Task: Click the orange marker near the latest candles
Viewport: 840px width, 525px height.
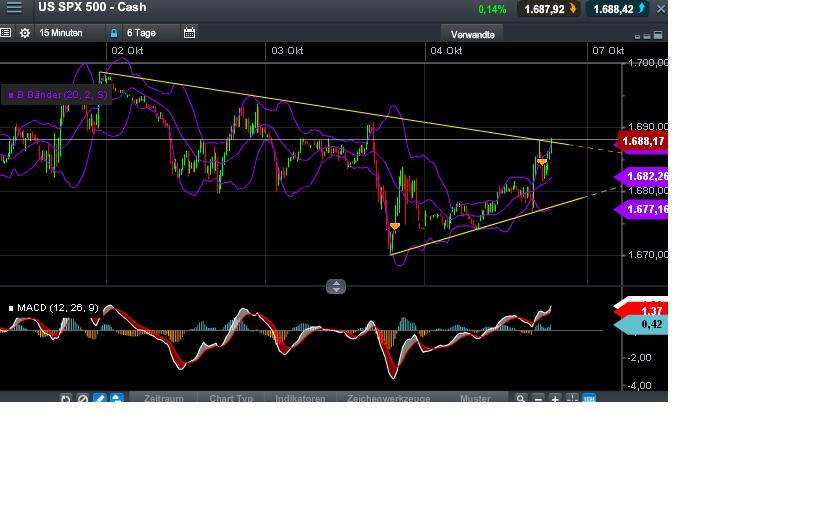Action: point(542,161)
